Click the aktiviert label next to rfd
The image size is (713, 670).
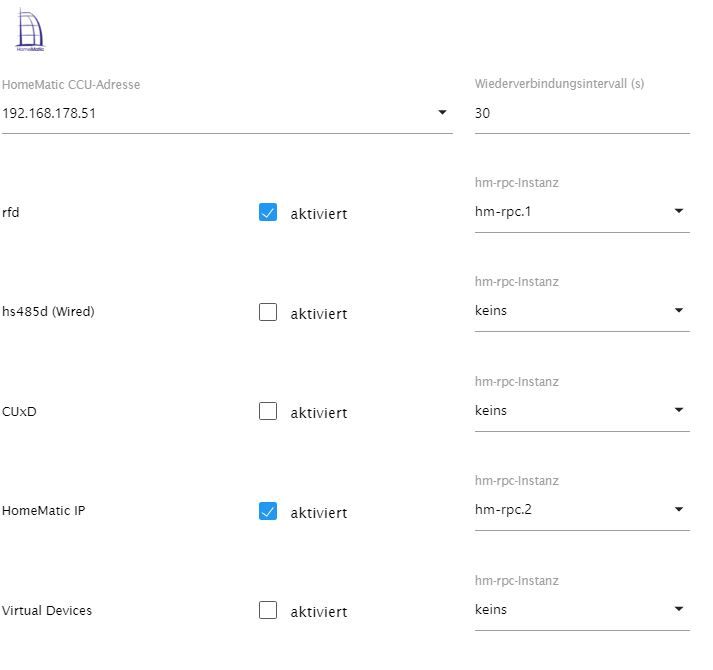[319, 214]
